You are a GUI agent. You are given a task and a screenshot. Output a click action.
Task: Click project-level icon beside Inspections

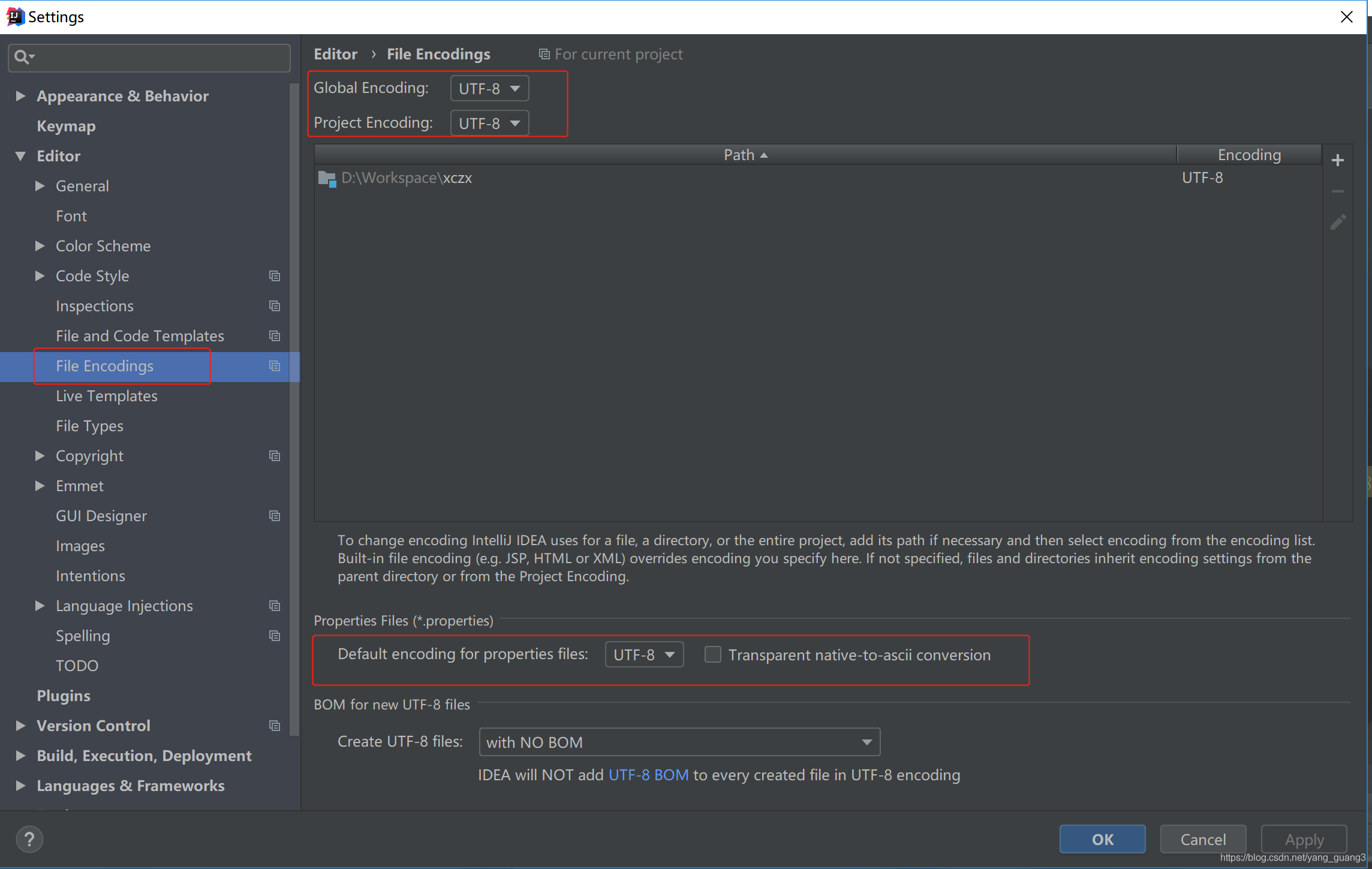[x=275, y=306]
